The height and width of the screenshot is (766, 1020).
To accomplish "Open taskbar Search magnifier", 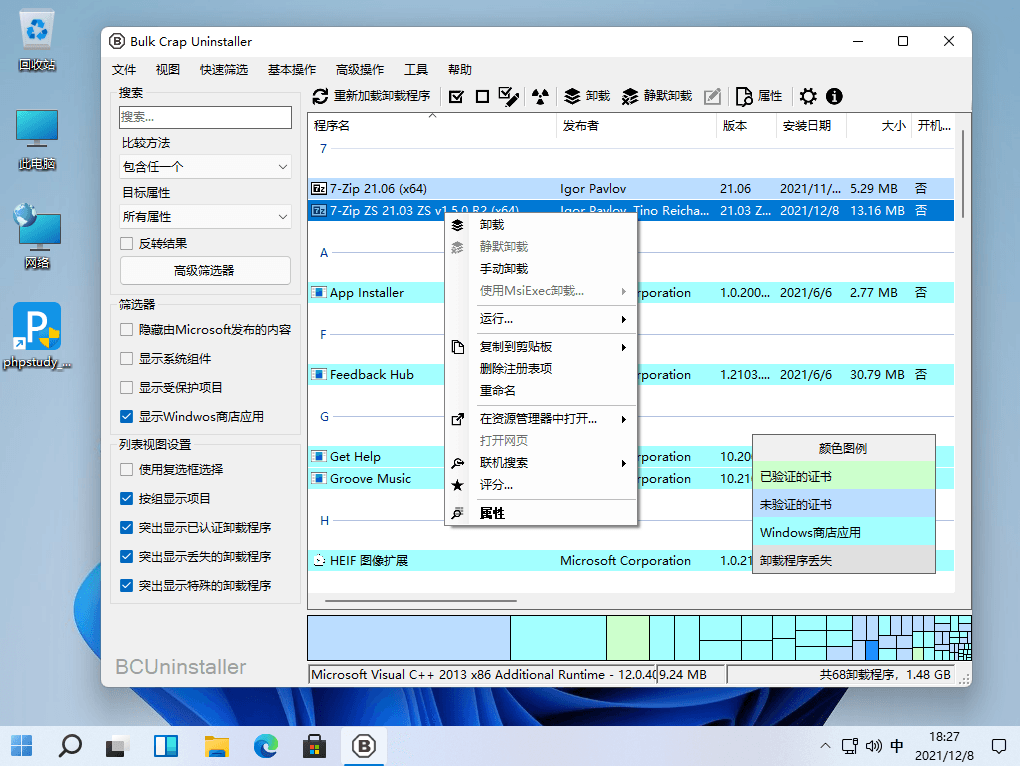I will pos(70,746).
